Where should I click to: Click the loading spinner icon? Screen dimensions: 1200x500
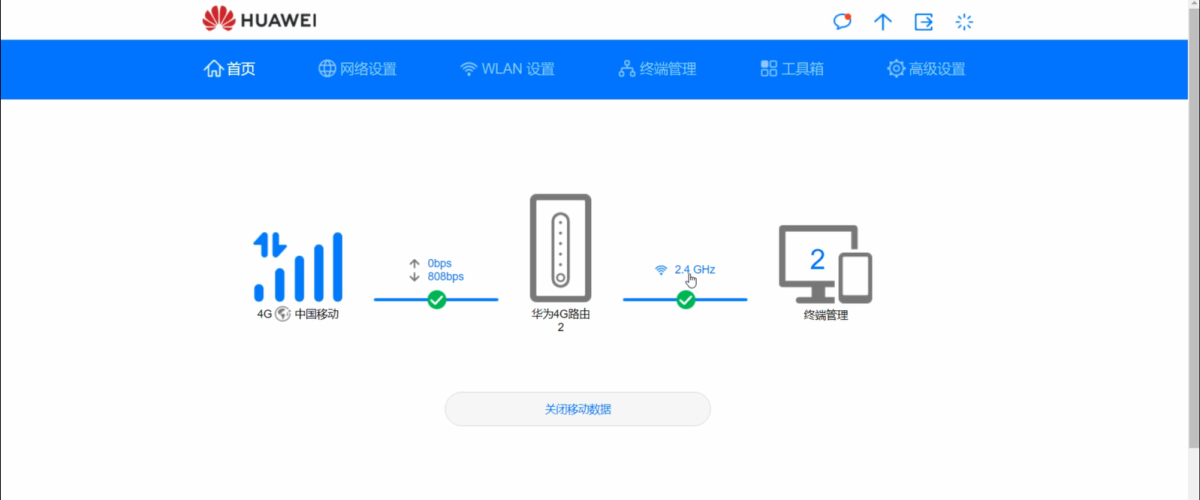(x=964, y=21)
